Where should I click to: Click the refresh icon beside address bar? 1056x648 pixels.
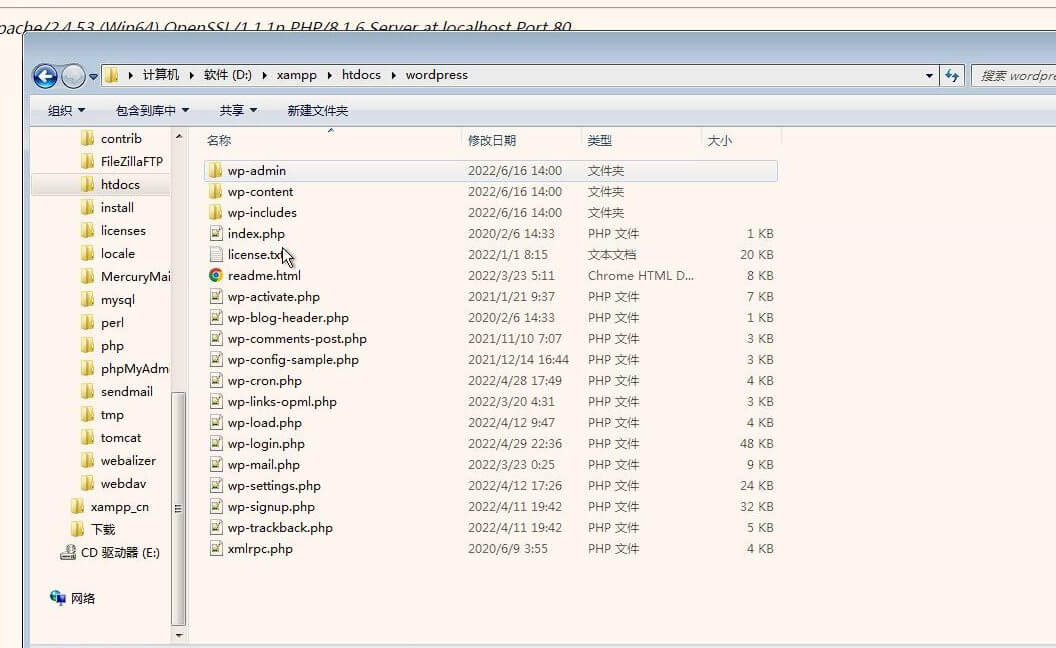[x=952, y=75]
